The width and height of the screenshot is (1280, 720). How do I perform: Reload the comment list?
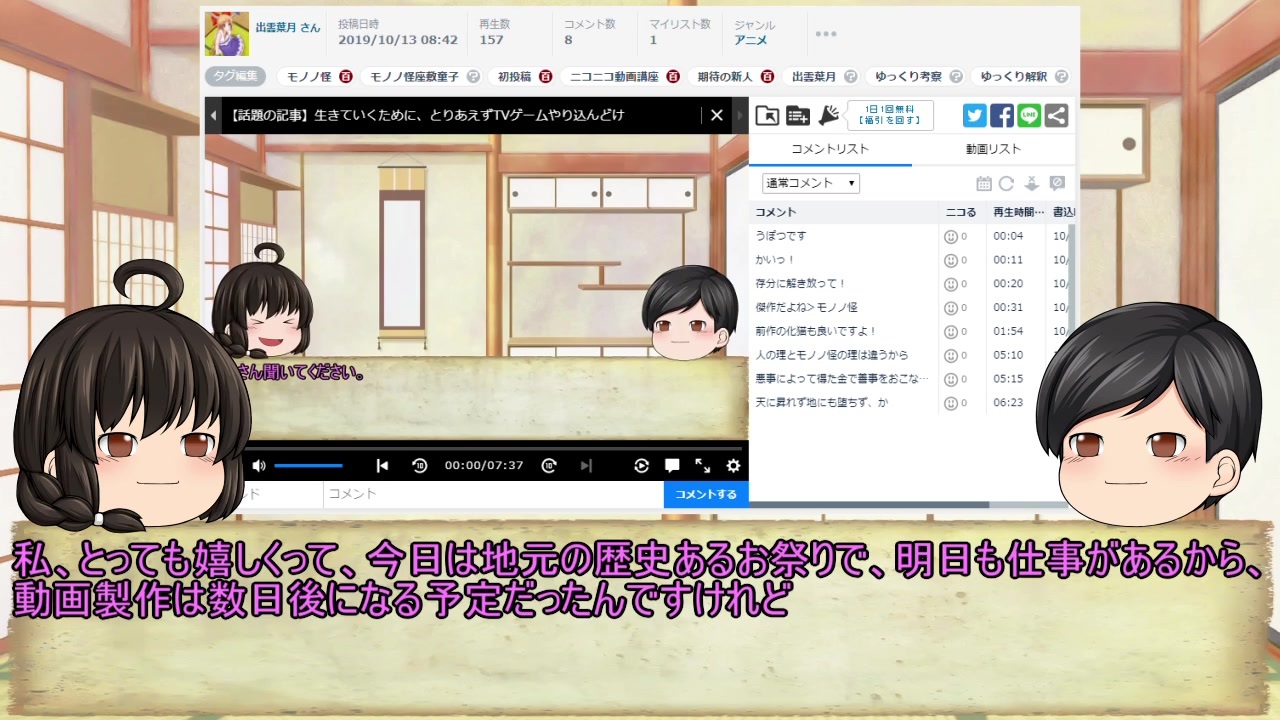tap(1007, 183)
